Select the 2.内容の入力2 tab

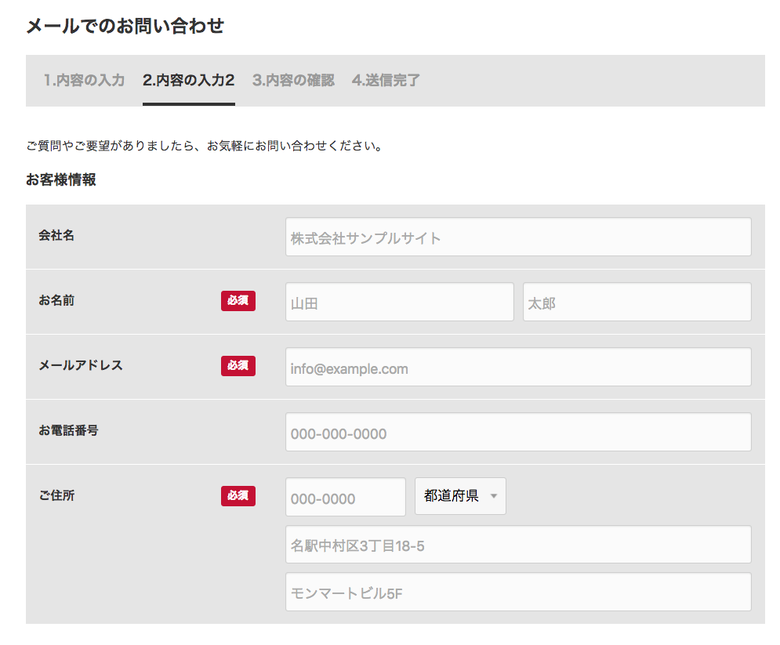pos(188,80)
